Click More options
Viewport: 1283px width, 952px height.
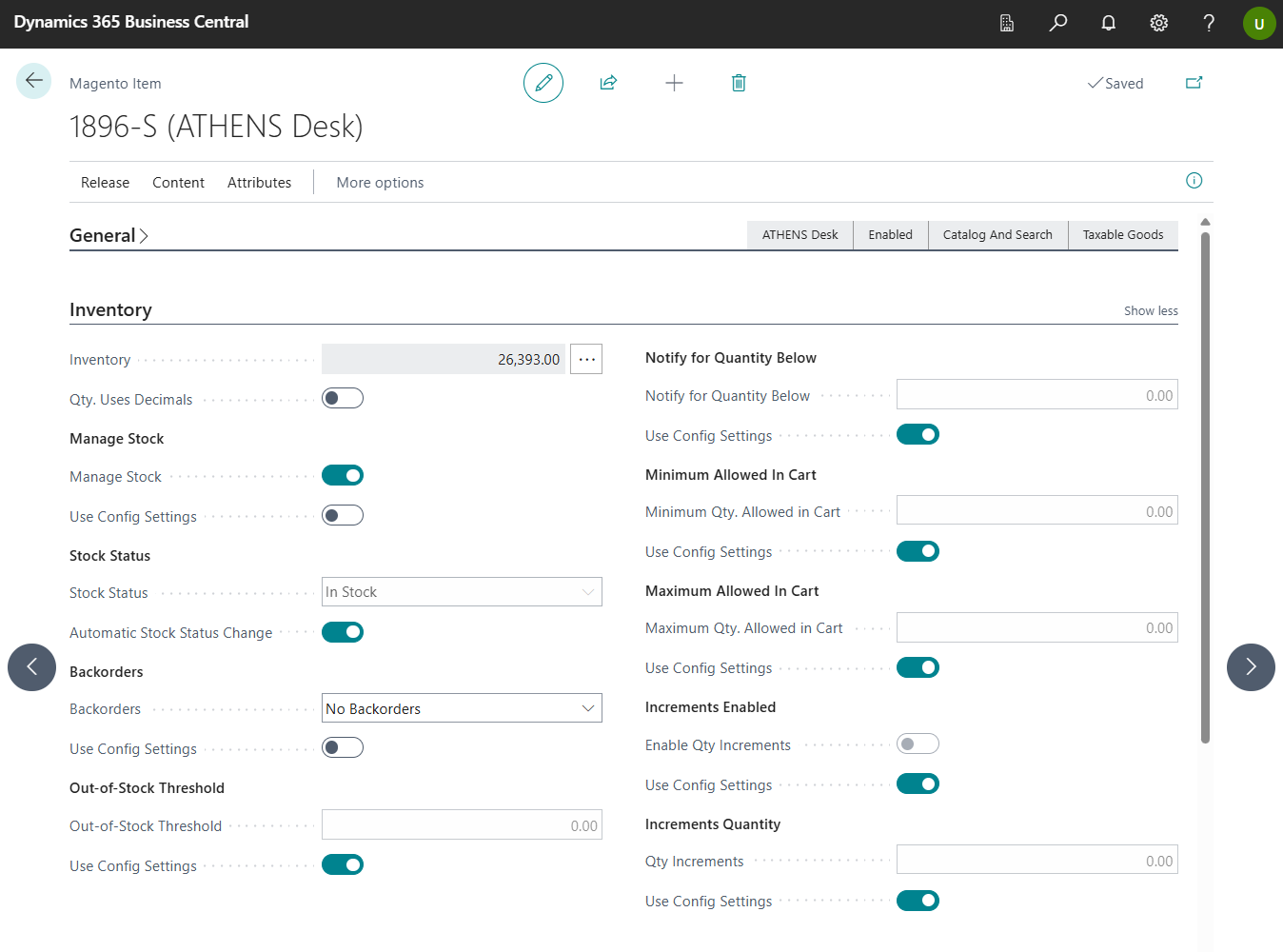(x=380, y=183)
